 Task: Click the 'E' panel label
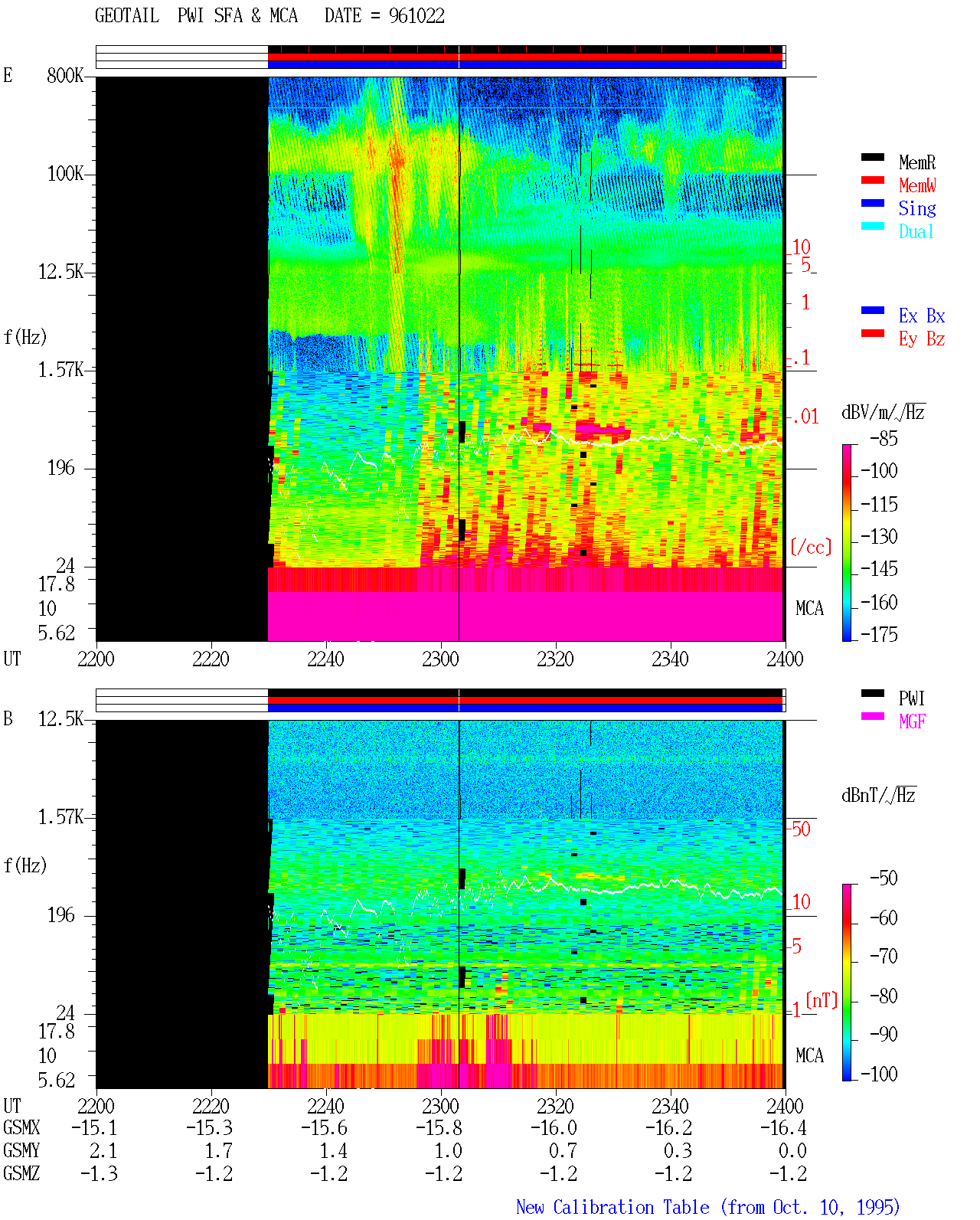8,76
